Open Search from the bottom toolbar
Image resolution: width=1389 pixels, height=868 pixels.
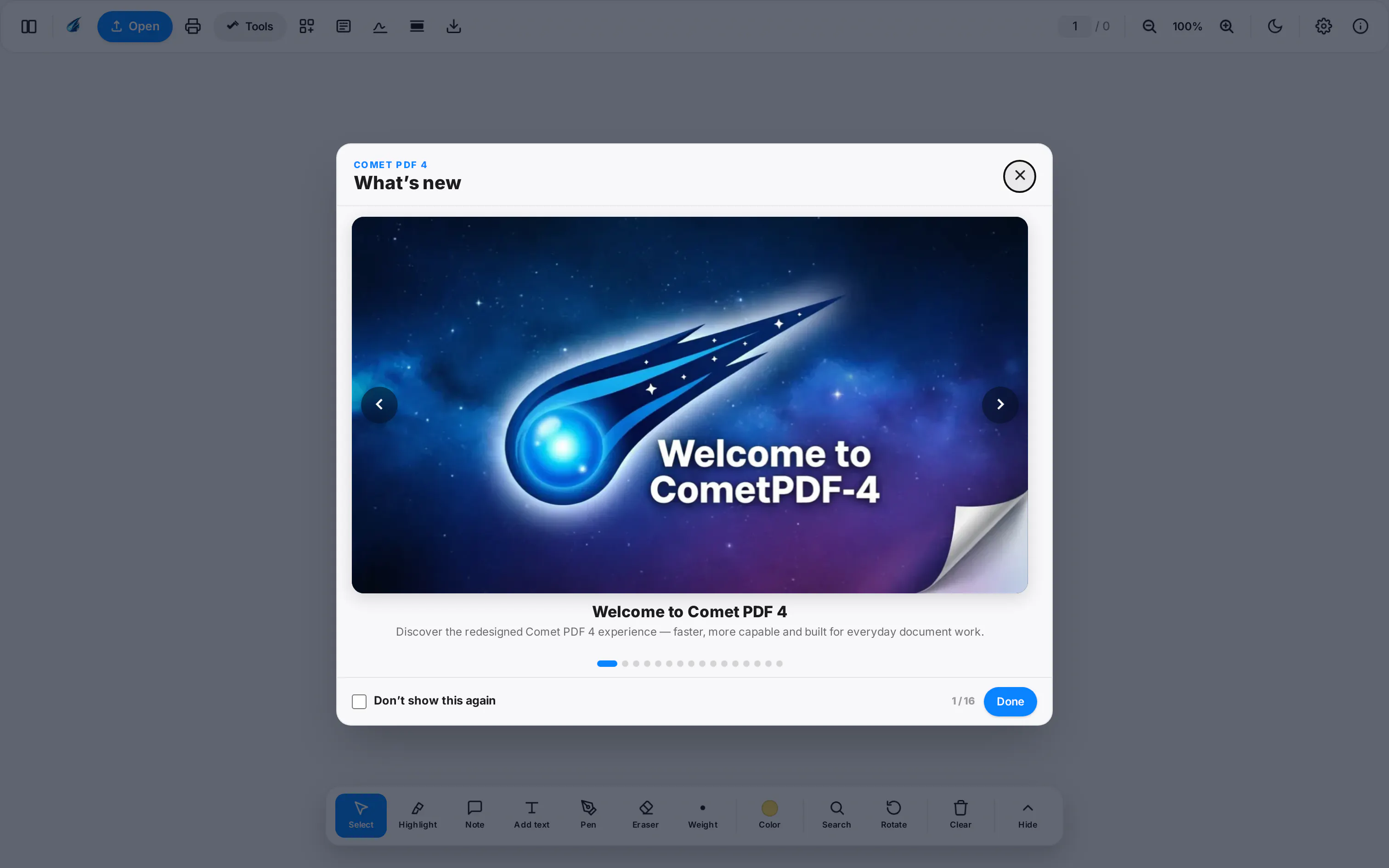[836, 815]
